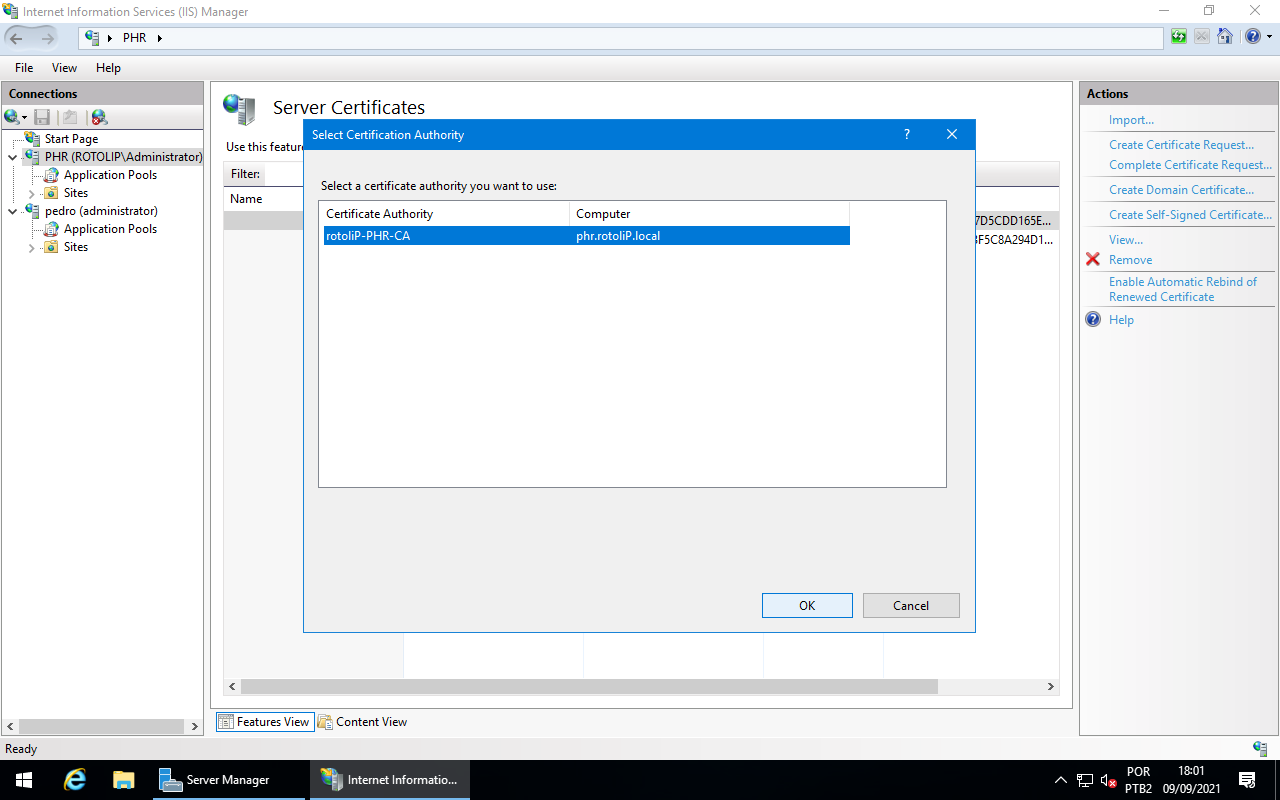The width and height of the screenshot is (1280, 800).
Task: Open the File menu
Action: (x=24, y=68)
